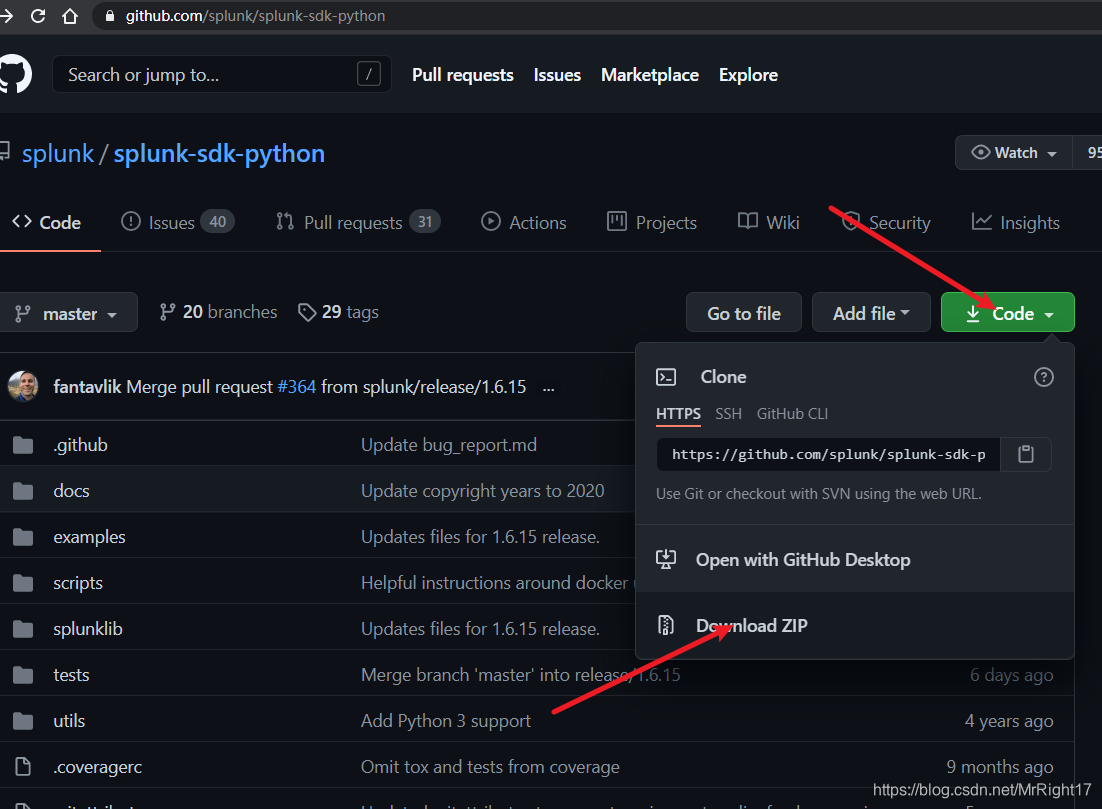Click the slash shortcut icon in search box
This screenshot has width=1102, height=809.
[369, 73]
